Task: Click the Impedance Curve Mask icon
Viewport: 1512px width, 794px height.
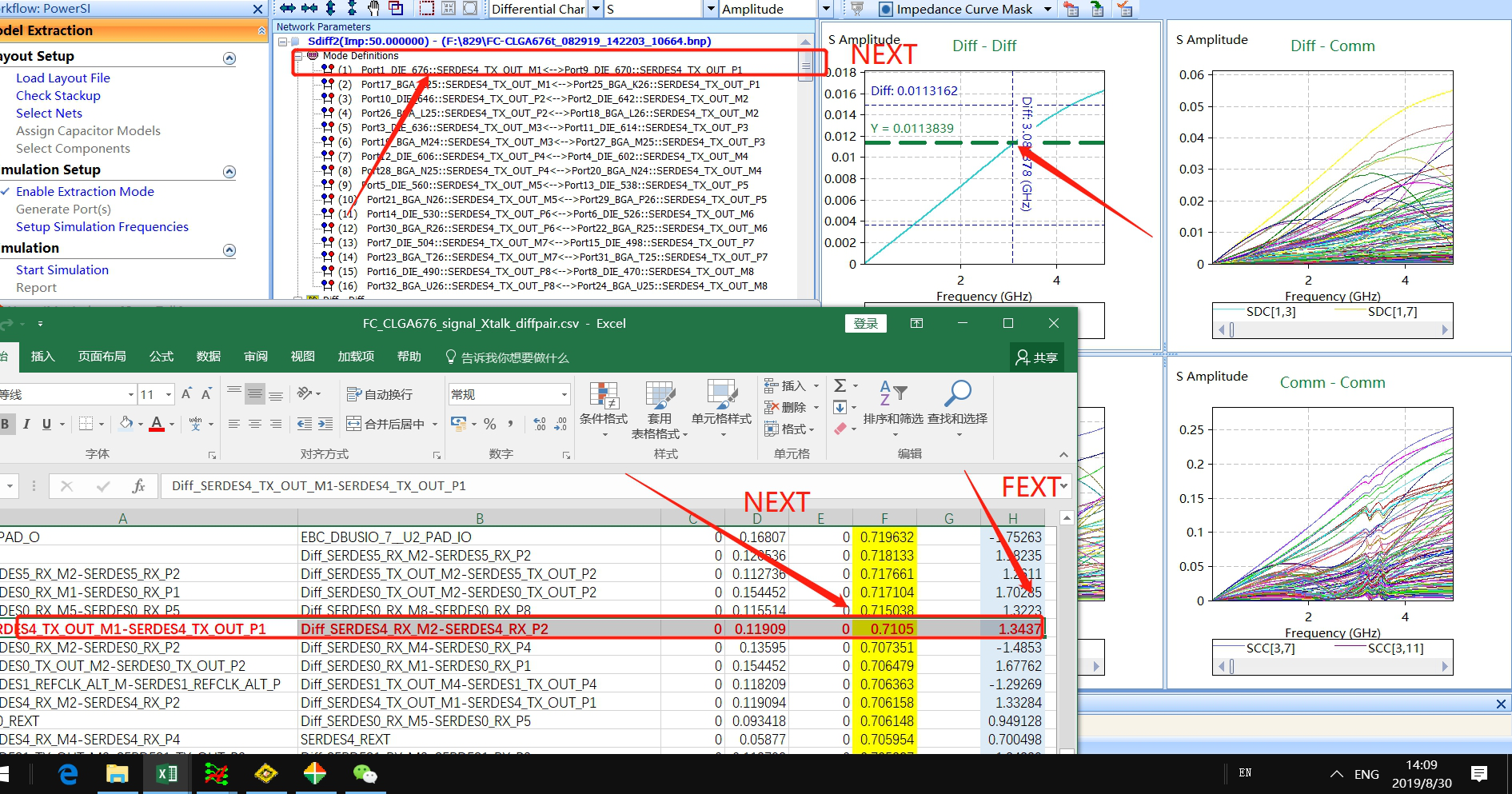Action: pos(886,10)
